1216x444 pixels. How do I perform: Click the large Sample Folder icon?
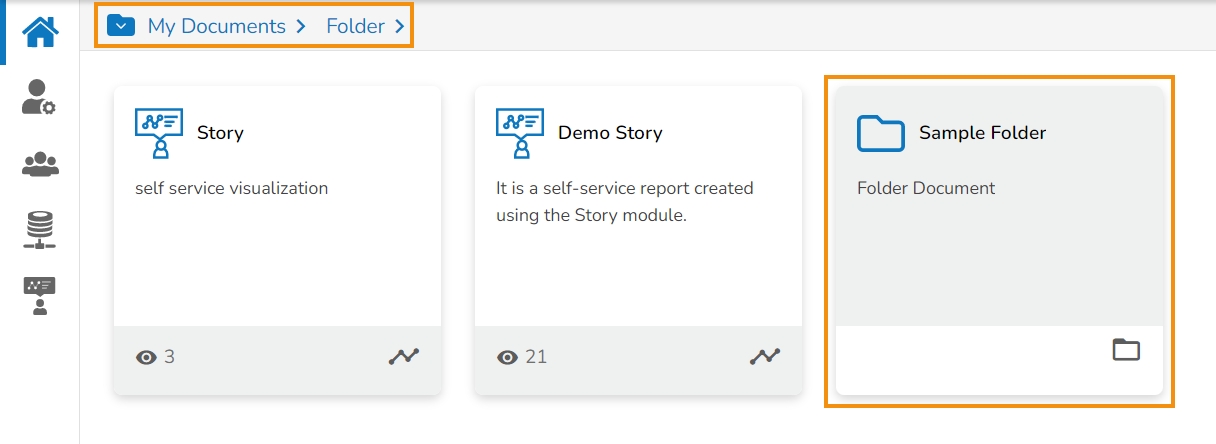[880, 133]
